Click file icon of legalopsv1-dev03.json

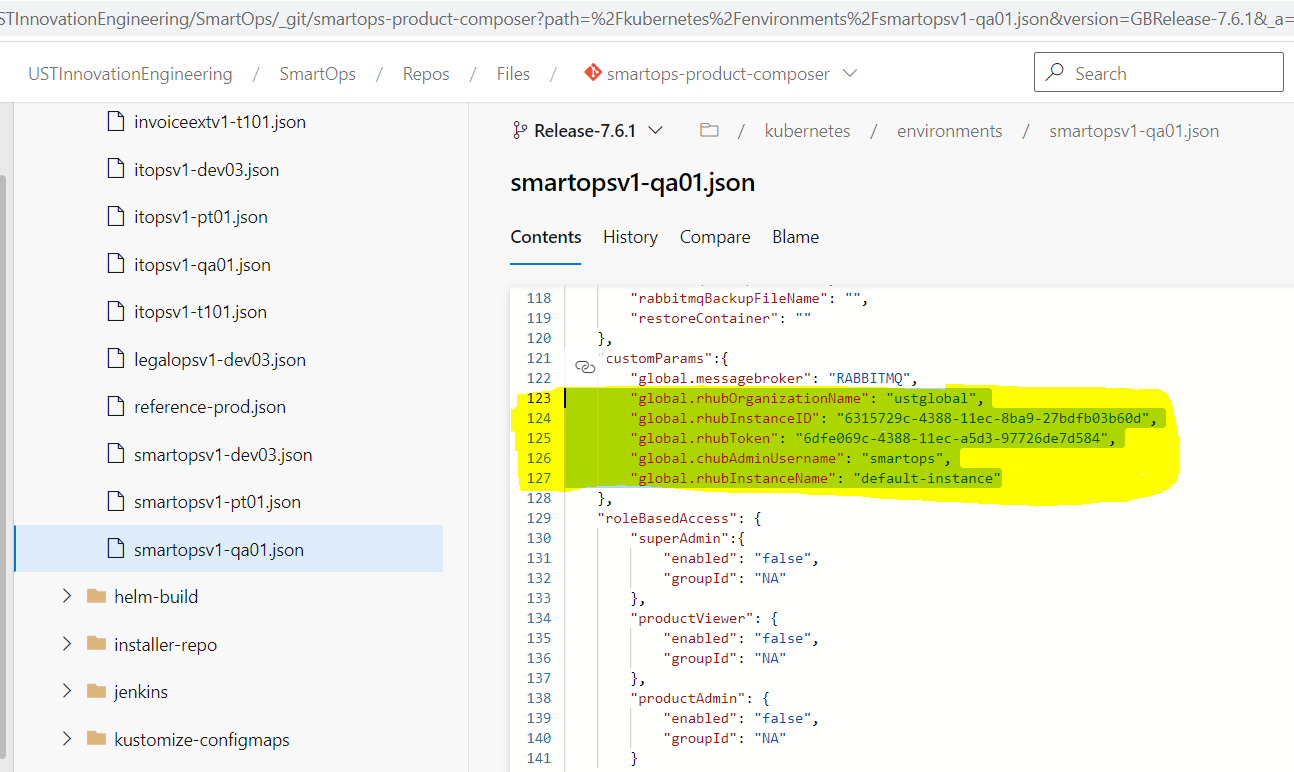pyautogui.click(x=115, y=359)
